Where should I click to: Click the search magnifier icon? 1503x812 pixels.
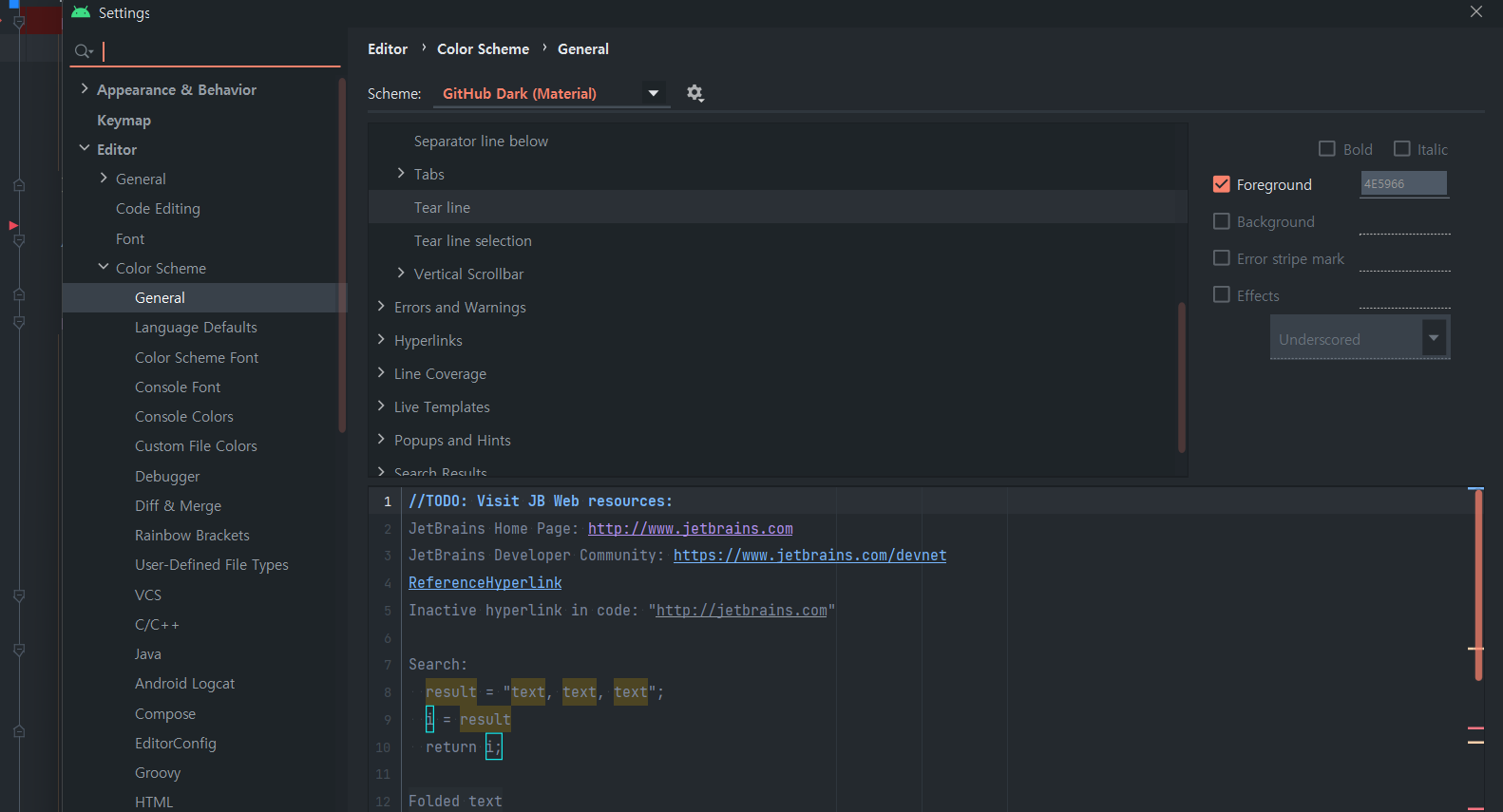point(84,51)
